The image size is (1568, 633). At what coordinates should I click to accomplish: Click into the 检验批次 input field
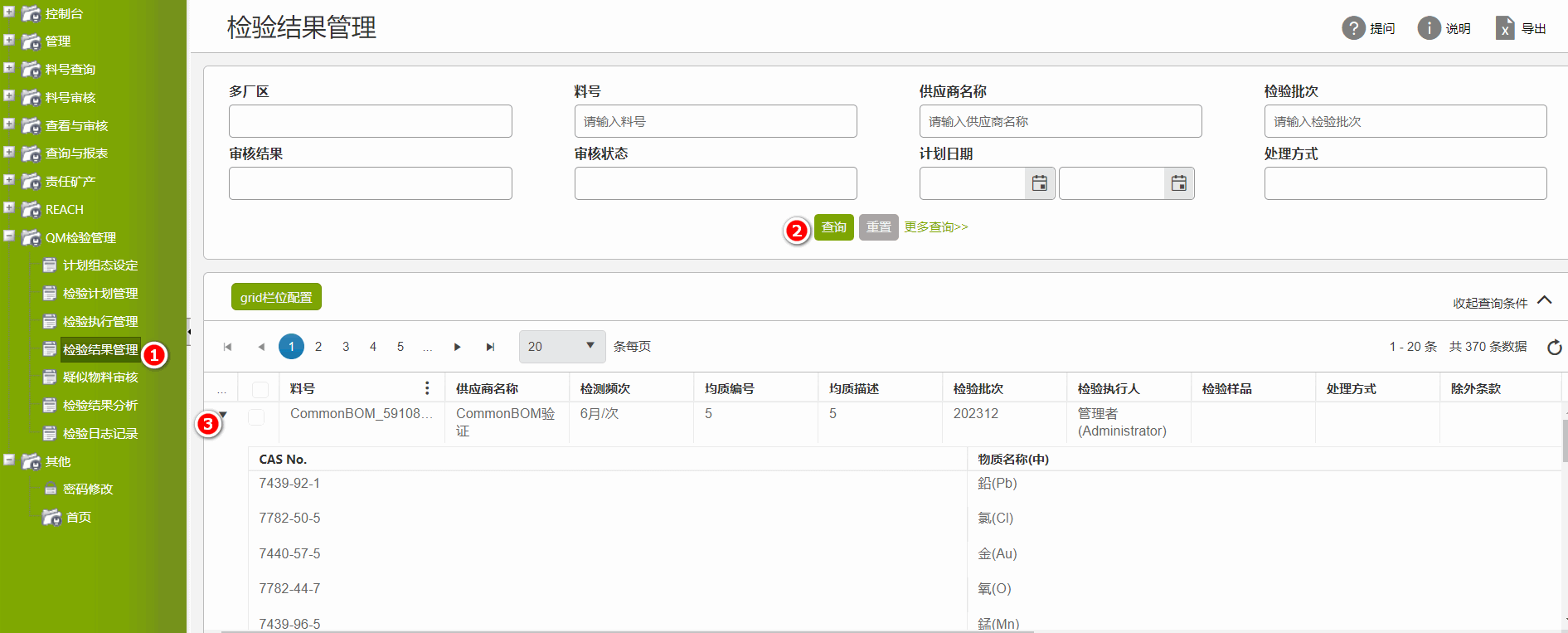click(x=1405, y=121)
